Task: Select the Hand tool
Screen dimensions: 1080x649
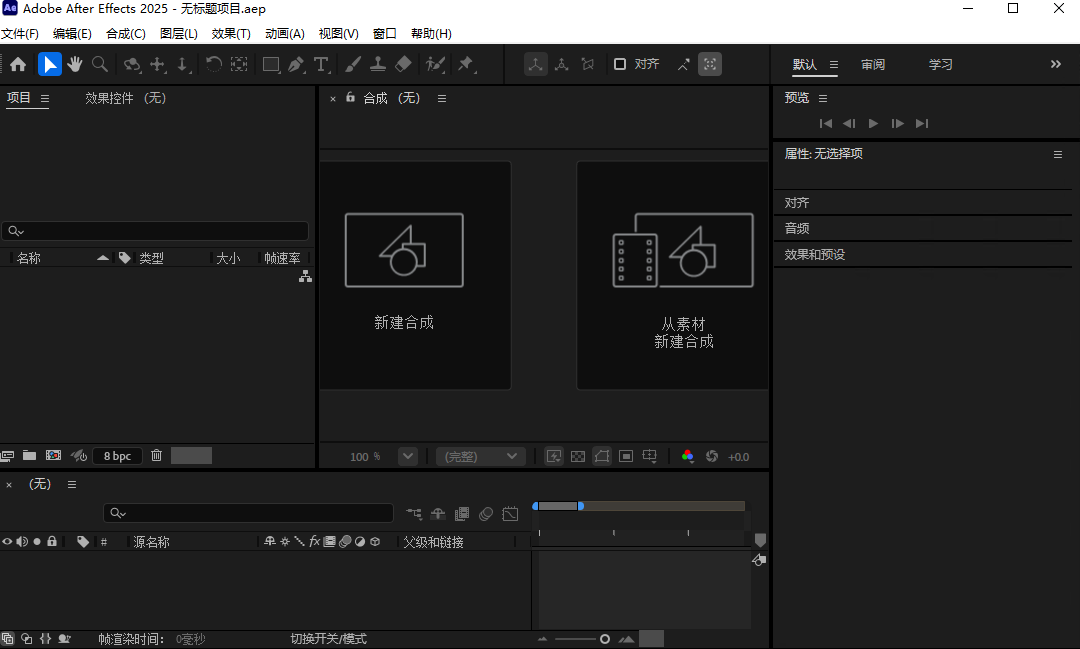Action: pos(74,64)
